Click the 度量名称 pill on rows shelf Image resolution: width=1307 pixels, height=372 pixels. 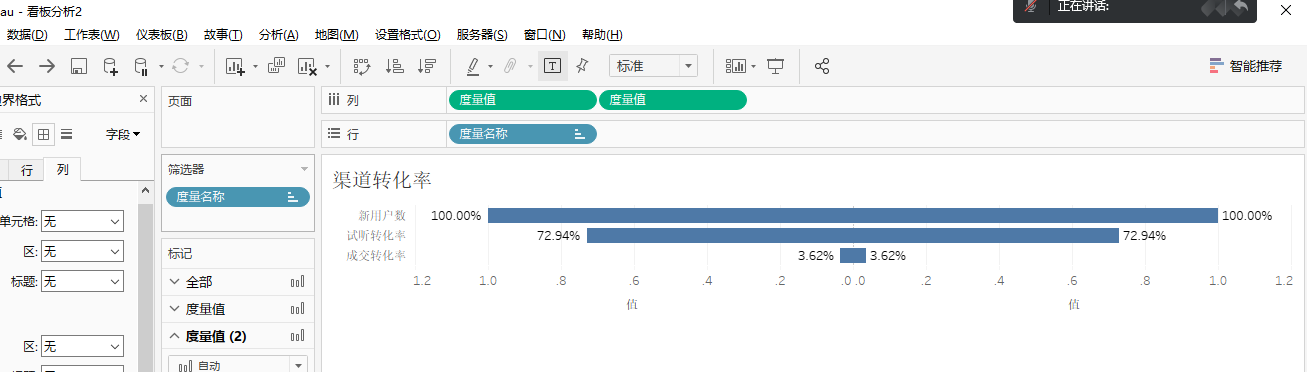[x=523, y=133]
